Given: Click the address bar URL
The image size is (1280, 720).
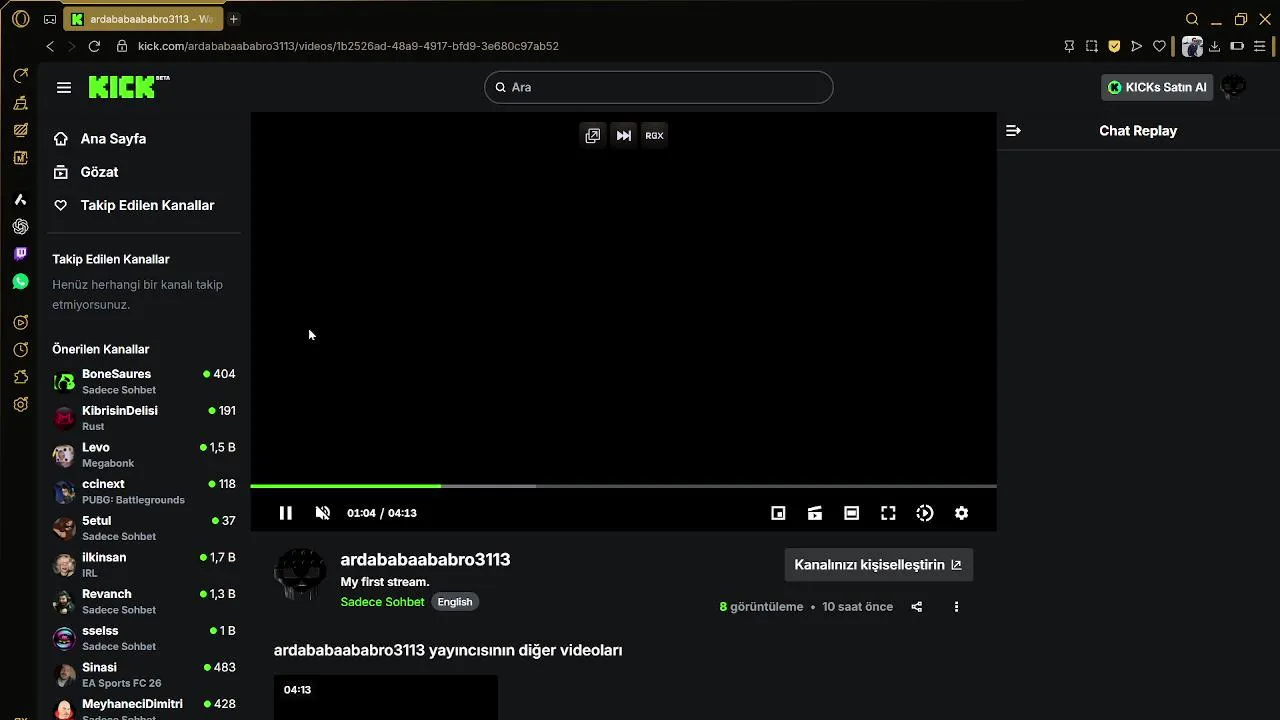Looking at the screenshot, I should click(348, 46).
